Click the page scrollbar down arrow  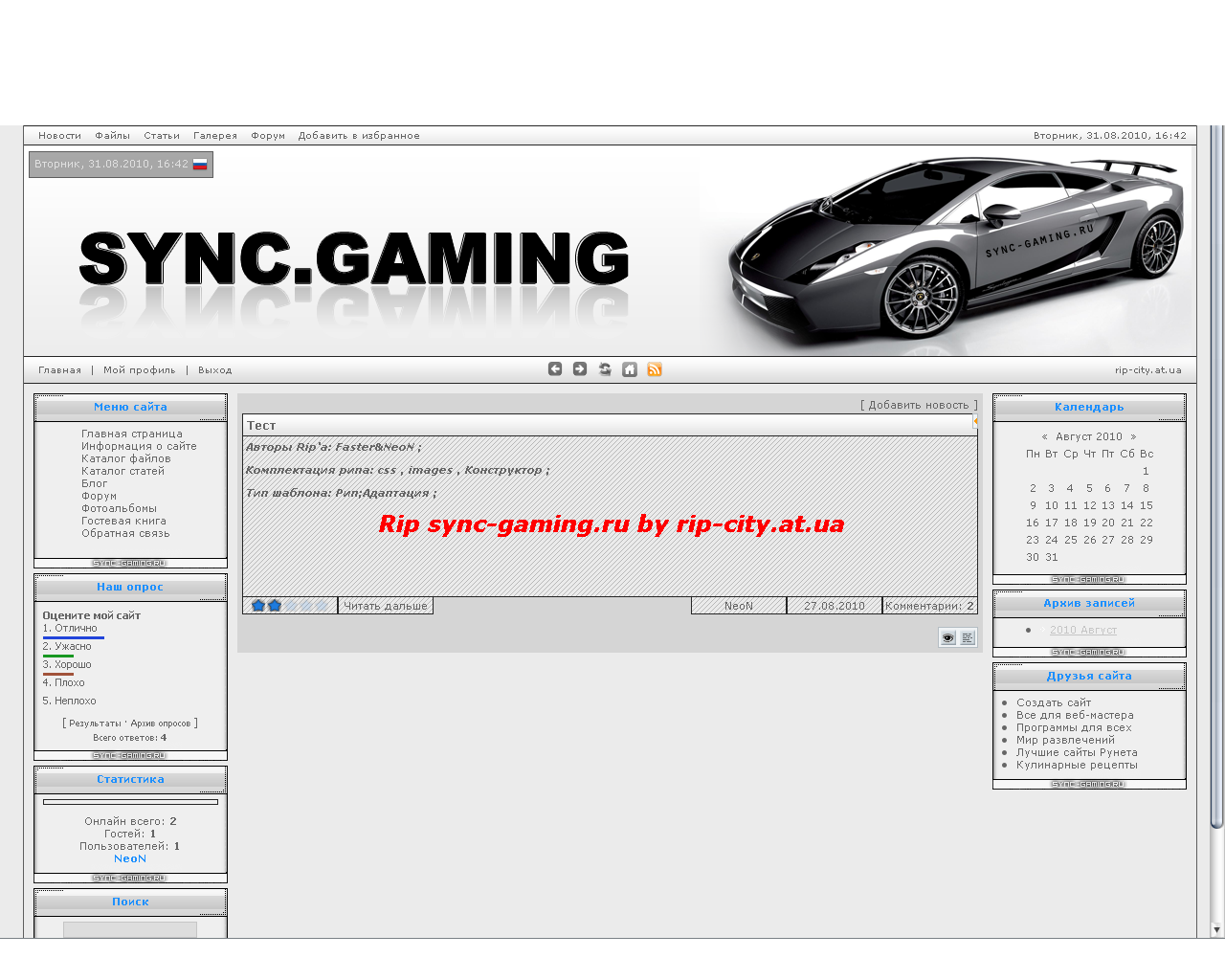[1216, 929]
